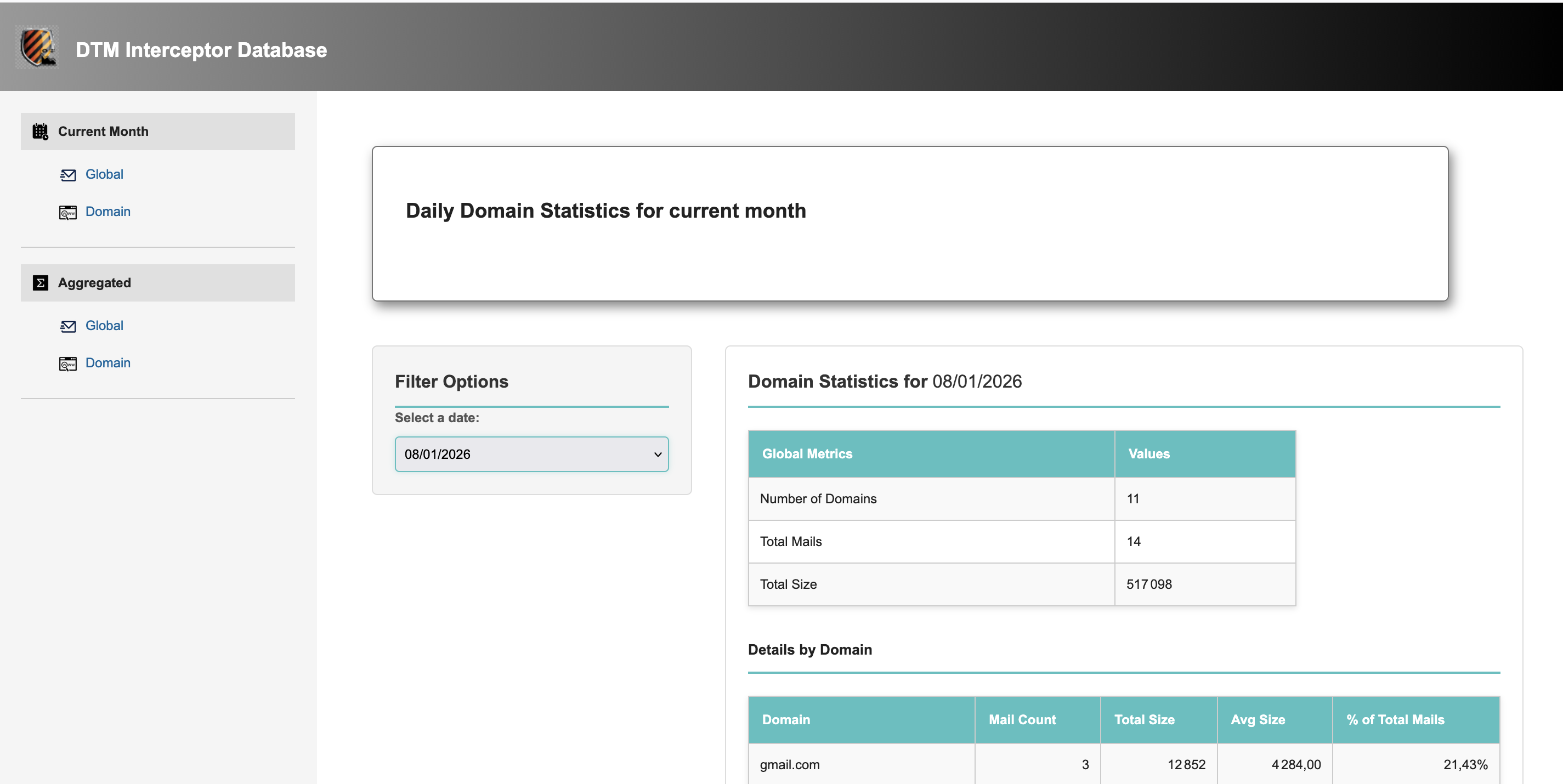1563x784 pixels.
Task: Click the dropdown chevron arrow
Action: coord(657,455)
